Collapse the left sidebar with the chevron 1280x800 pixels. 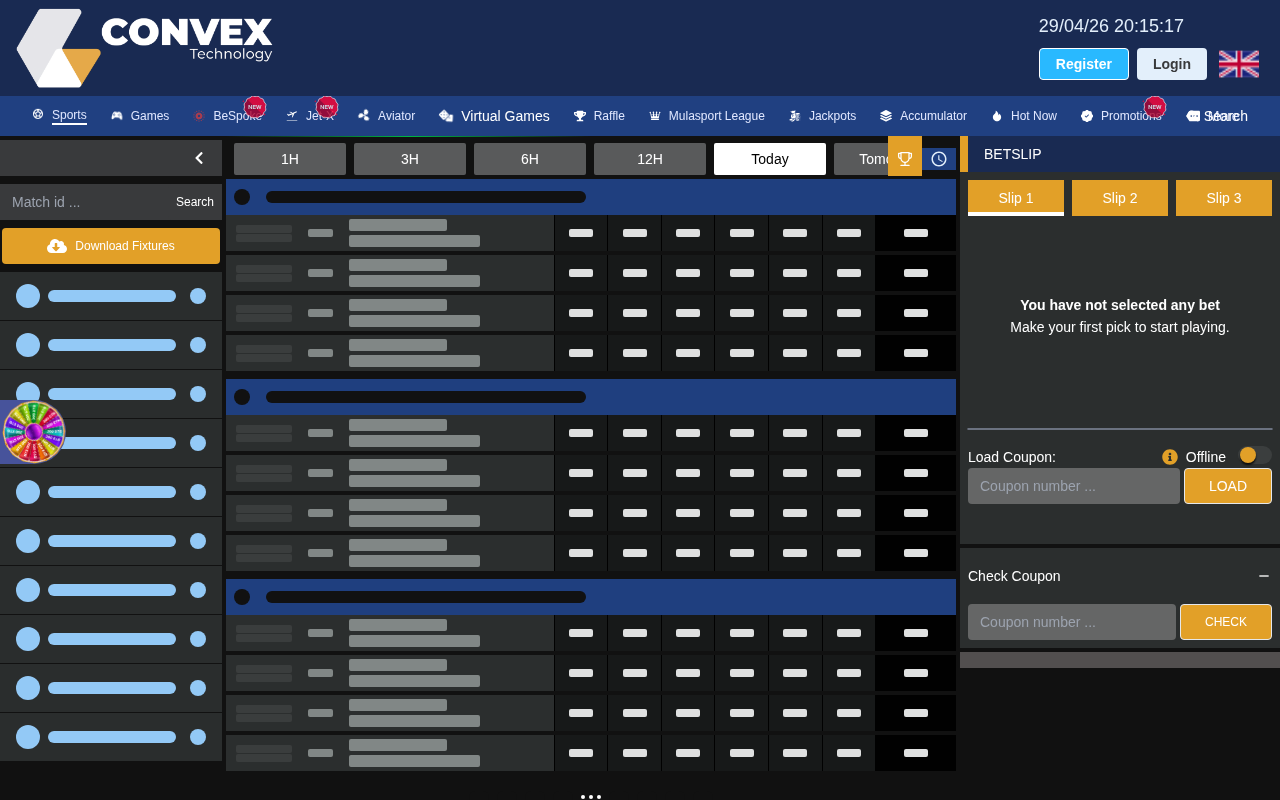point(199,158)
